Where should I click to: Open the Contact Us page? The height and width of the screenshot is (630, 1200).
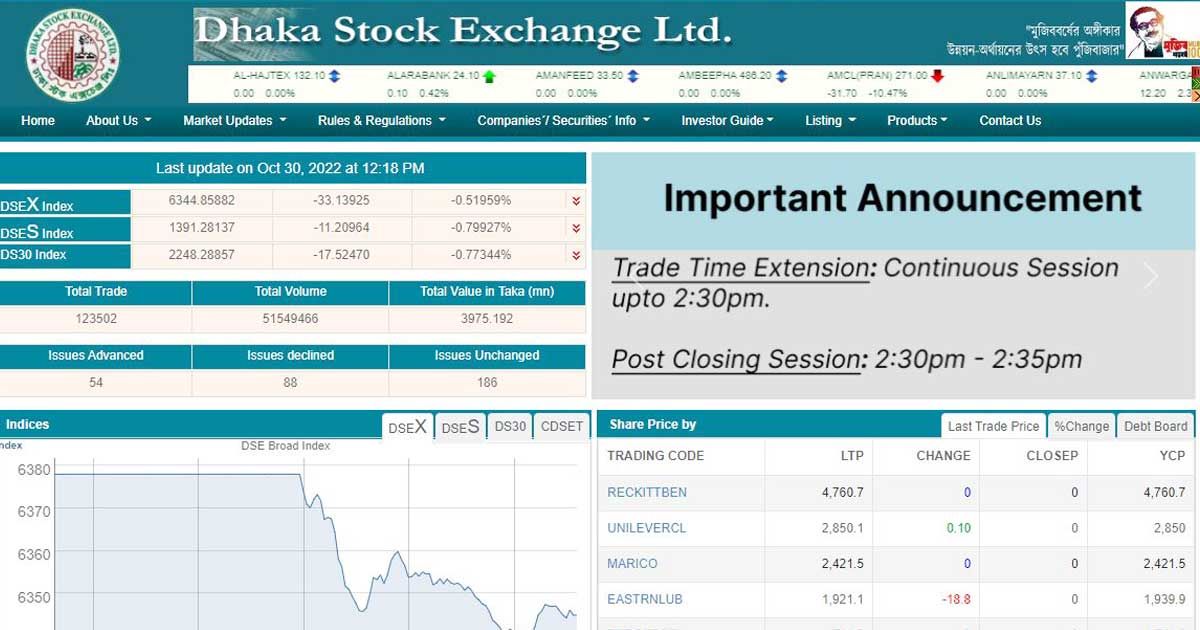pyautogui.click(x=1010, y=120)
